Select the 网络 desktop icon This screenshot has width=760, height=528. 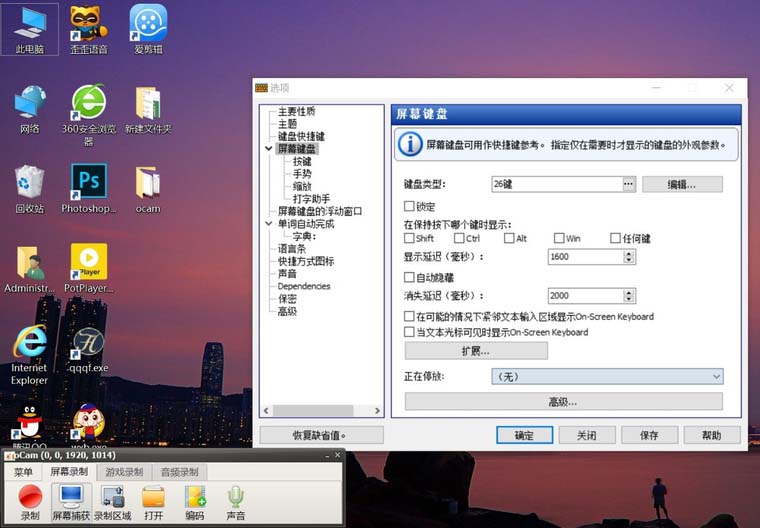(x=30, y=110)
